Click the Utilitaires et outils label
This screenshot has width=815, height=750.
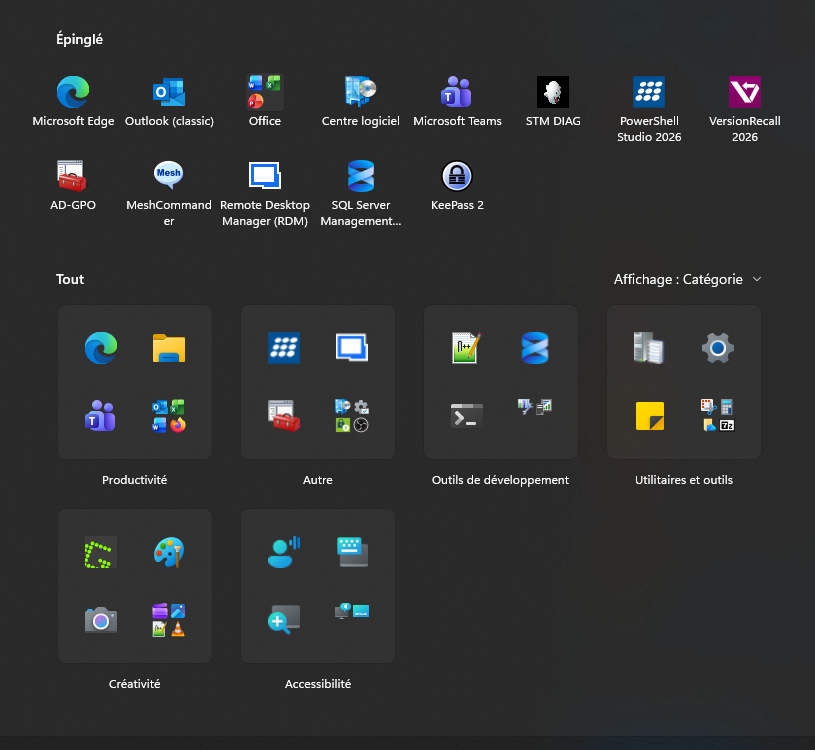coord(684,480)
